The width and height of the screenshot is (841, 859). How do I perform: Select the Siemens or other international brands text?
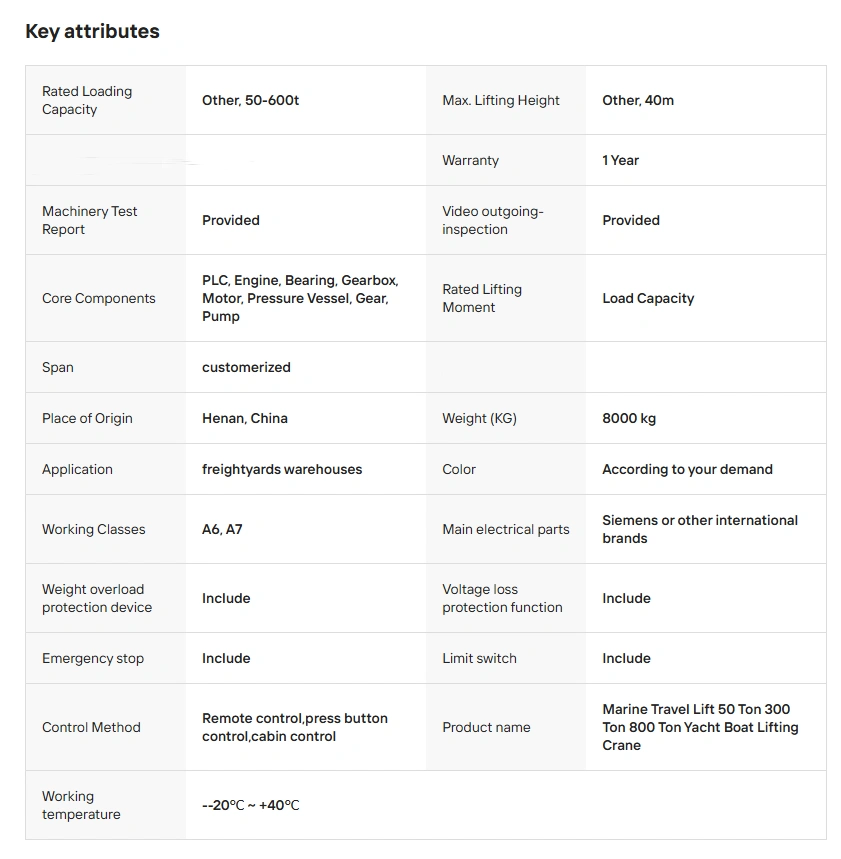pyautogui.click(x=700, y=529)
